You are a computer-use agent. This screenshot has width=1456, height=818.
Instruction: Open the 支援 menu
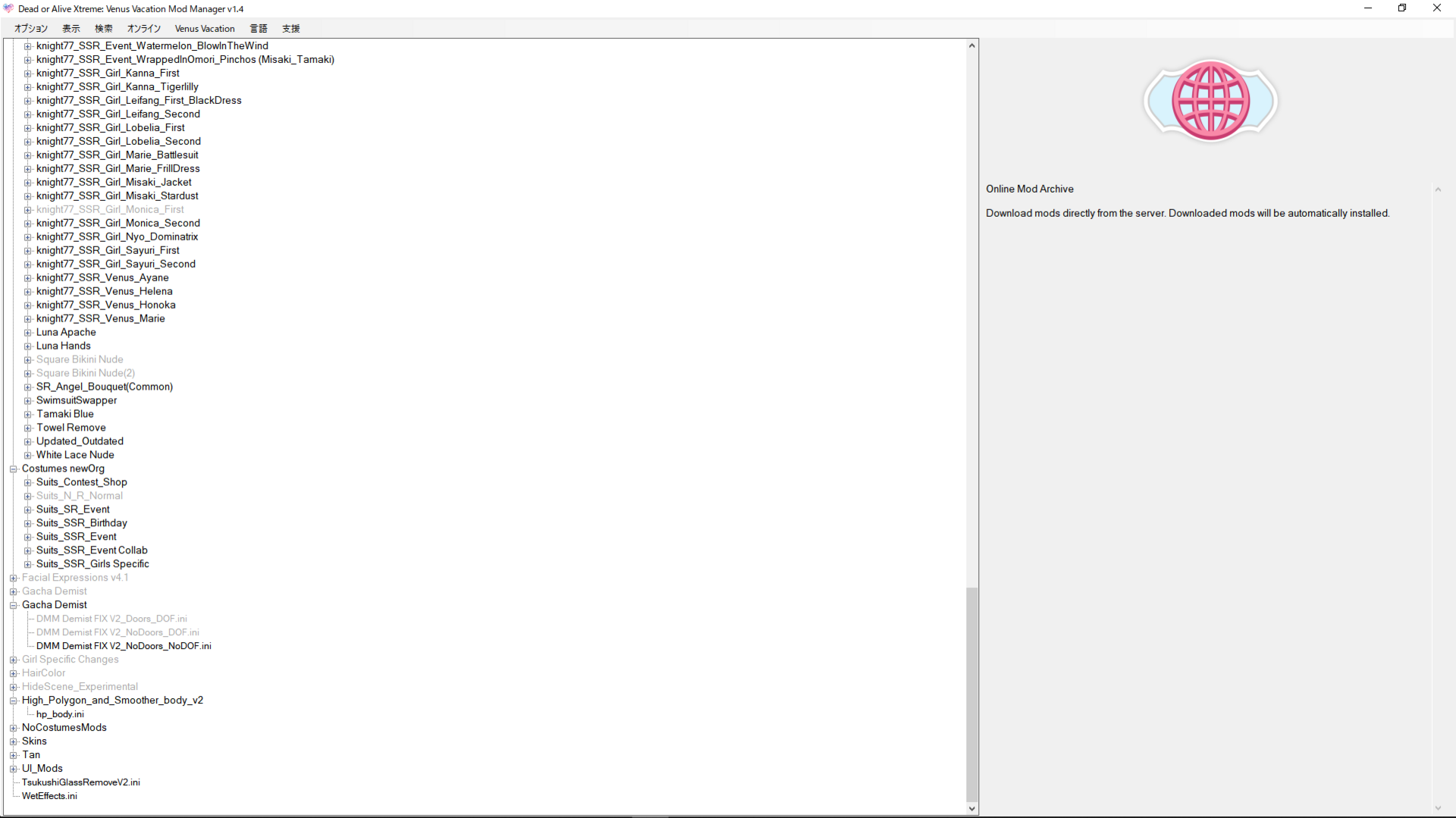(x=291, y=29)
